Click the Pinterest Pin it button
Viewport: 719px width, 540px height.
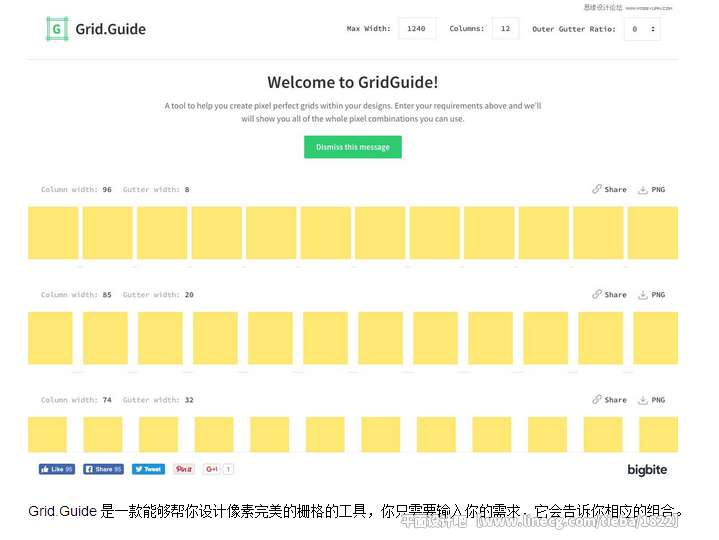184,469
